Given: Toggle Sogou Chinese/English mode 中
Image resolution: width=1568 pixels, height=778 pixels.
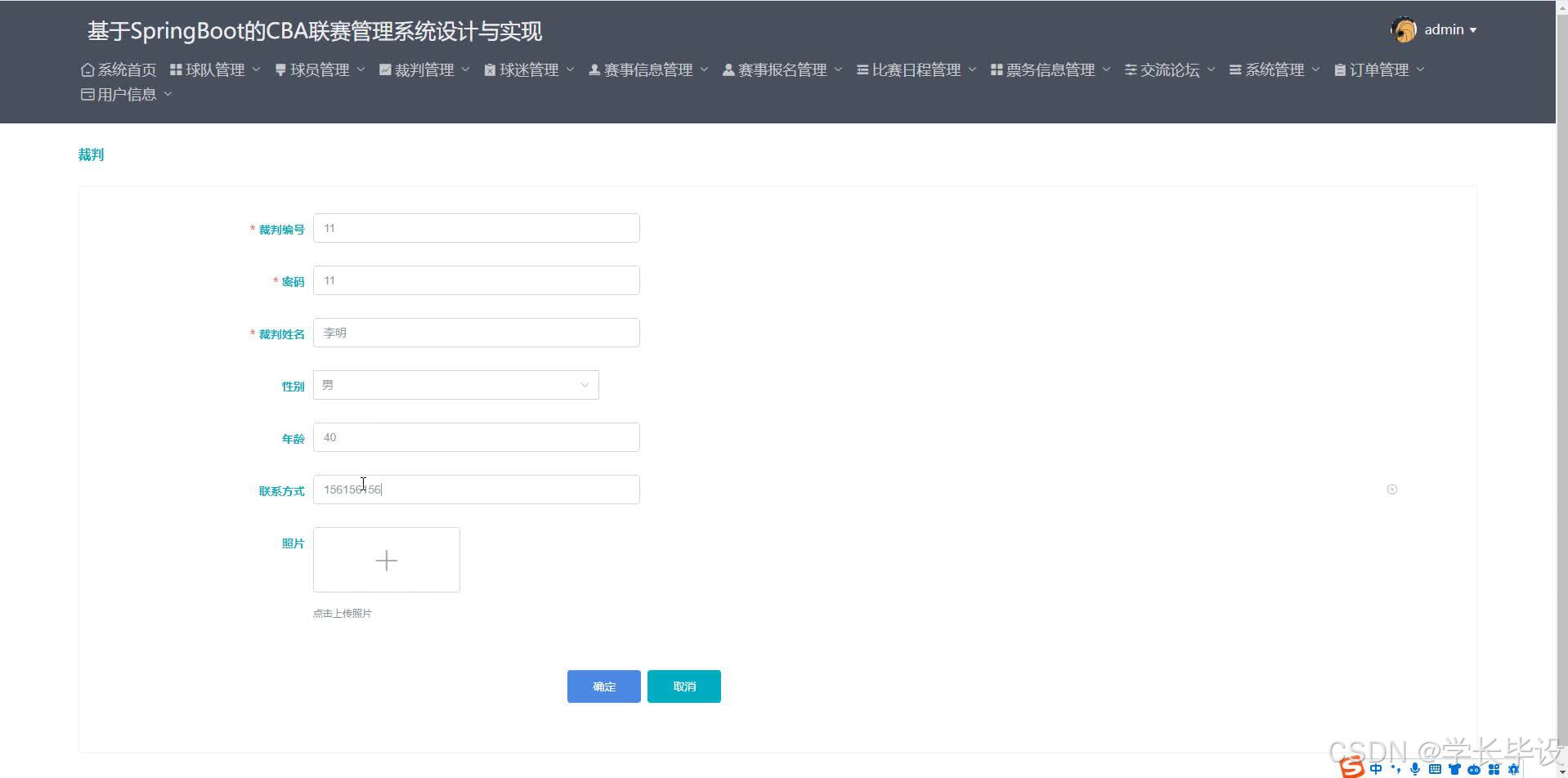Looking at the screenshot, I should 1376,769.
